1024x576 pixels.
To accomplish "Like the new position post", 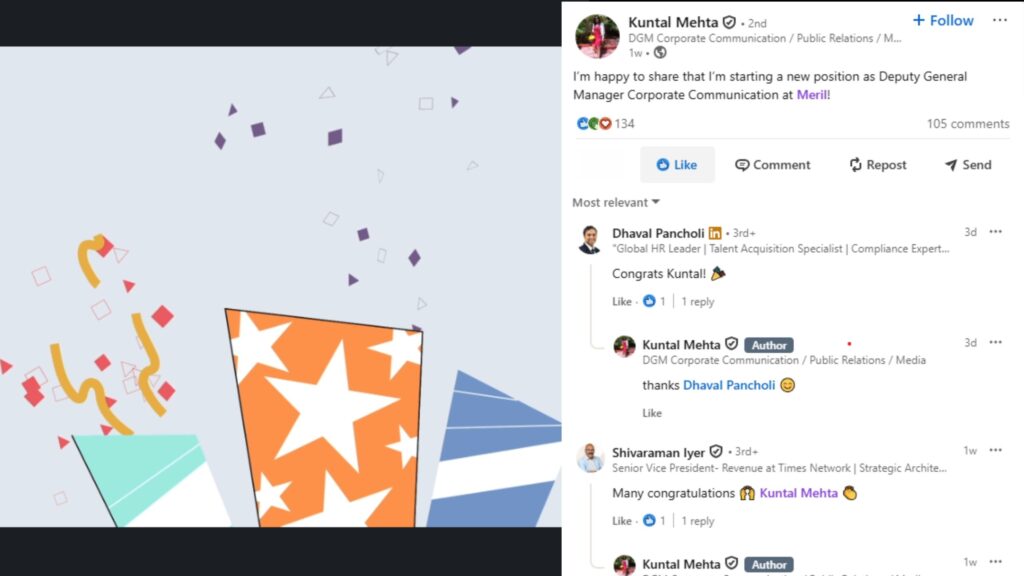I will click(677, 165).
